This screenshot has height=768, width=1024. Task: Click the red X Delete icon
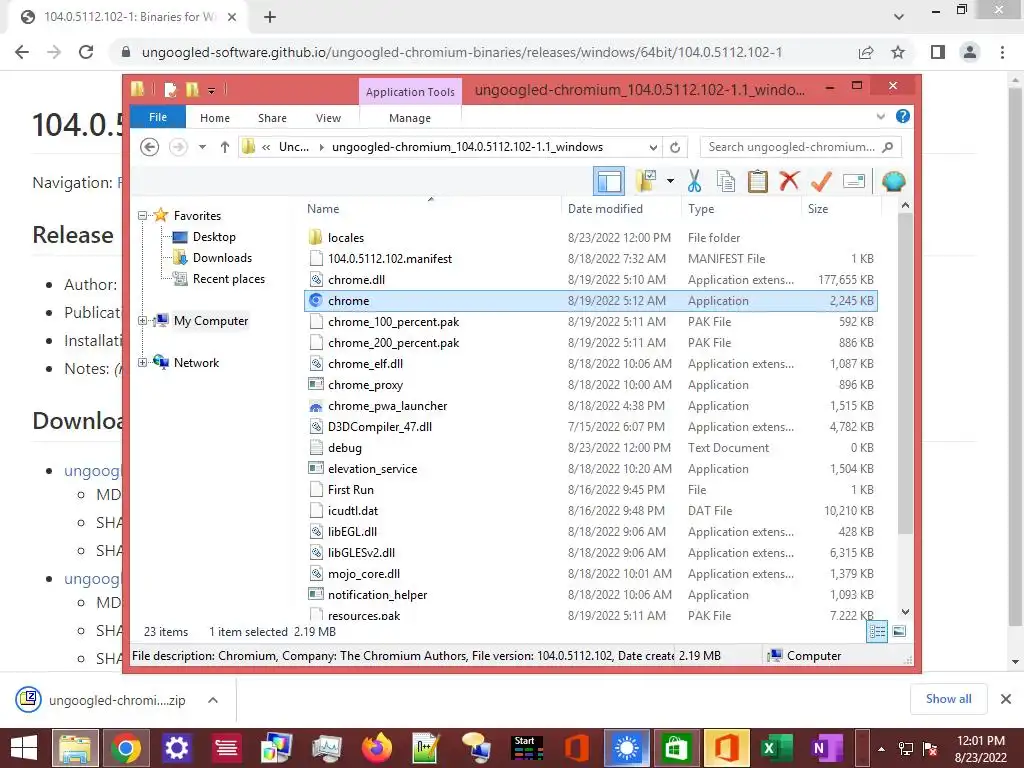click(789, 180)
